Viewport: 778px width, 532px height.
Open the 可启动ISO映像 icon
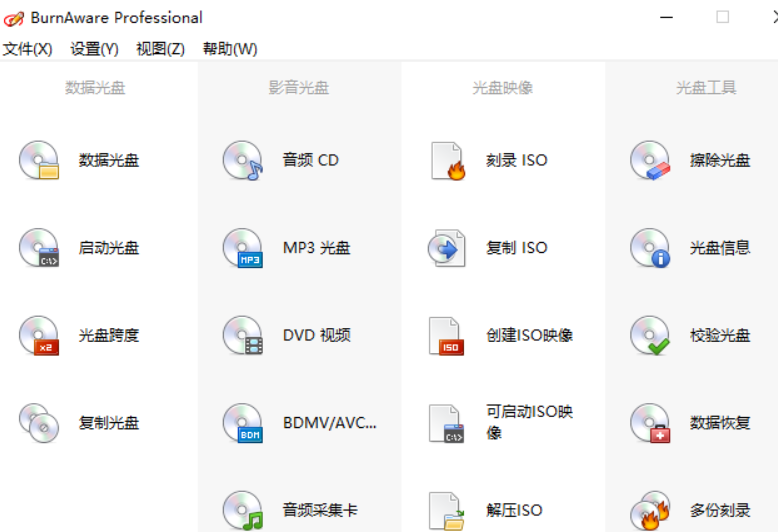[446, 423]
